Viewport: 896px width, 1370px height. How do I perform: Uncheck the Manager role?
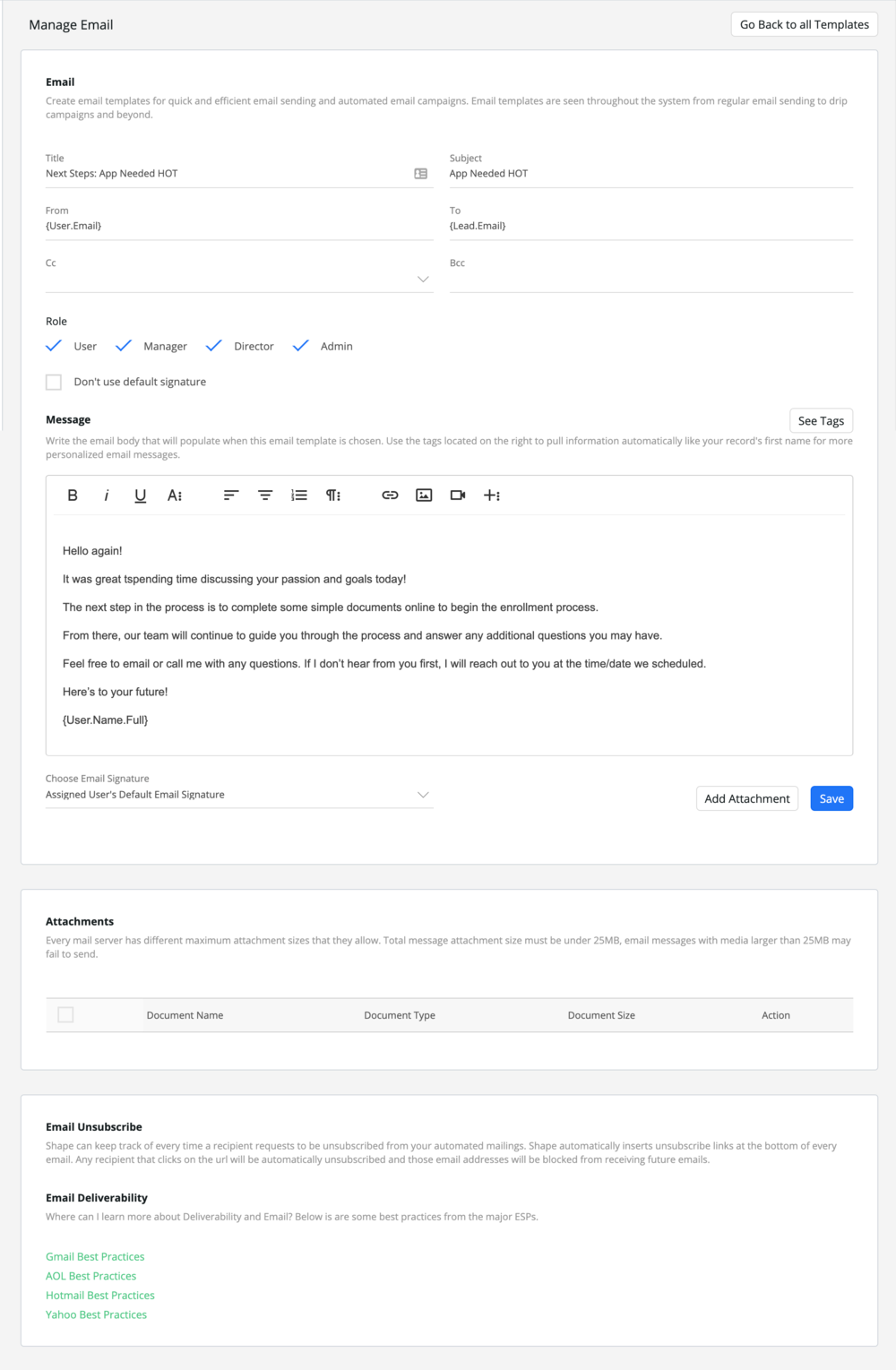point(124,346)
